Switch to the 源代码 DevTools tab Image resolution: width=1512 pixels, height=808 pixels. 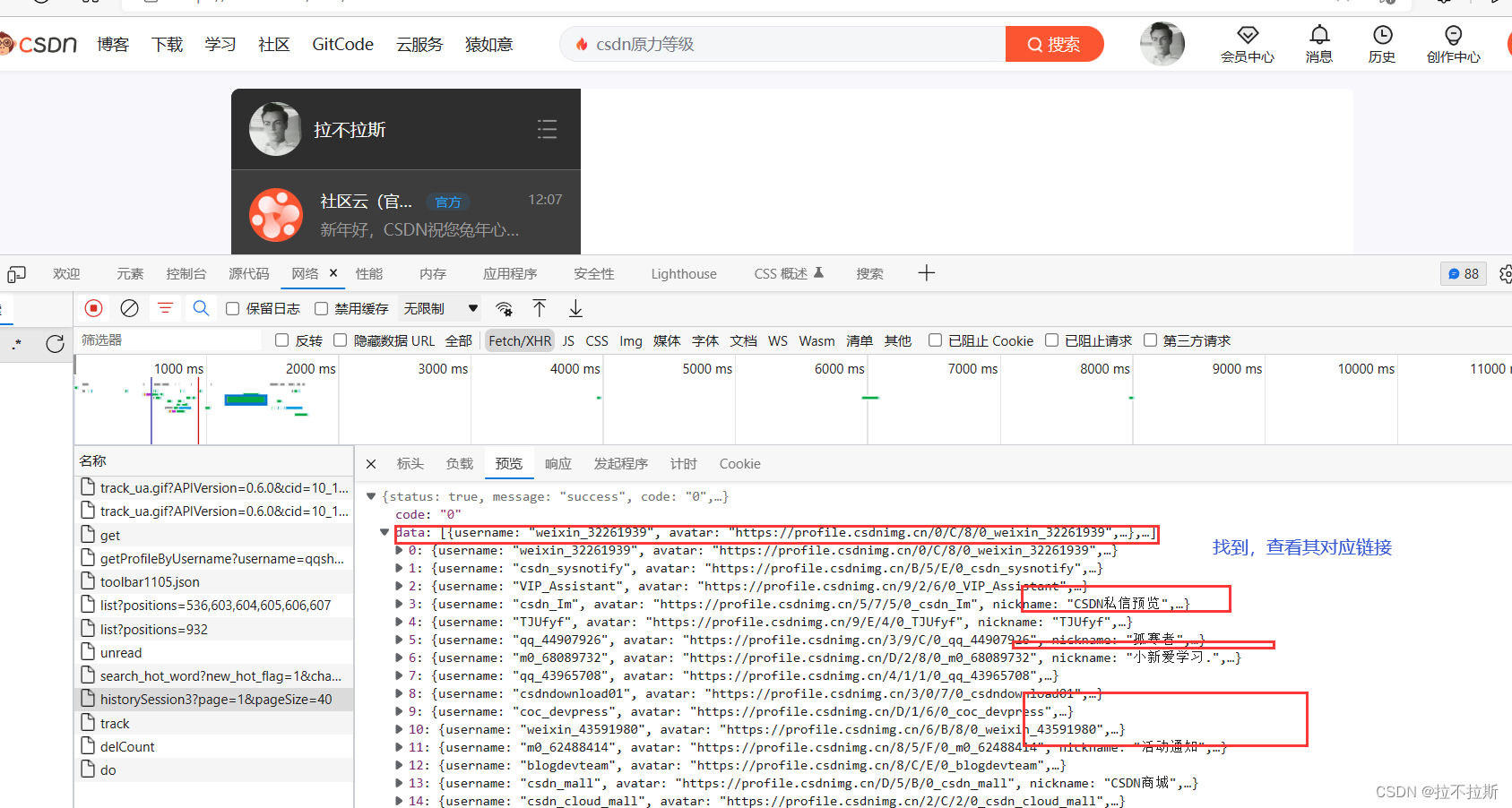coord(249,274)
